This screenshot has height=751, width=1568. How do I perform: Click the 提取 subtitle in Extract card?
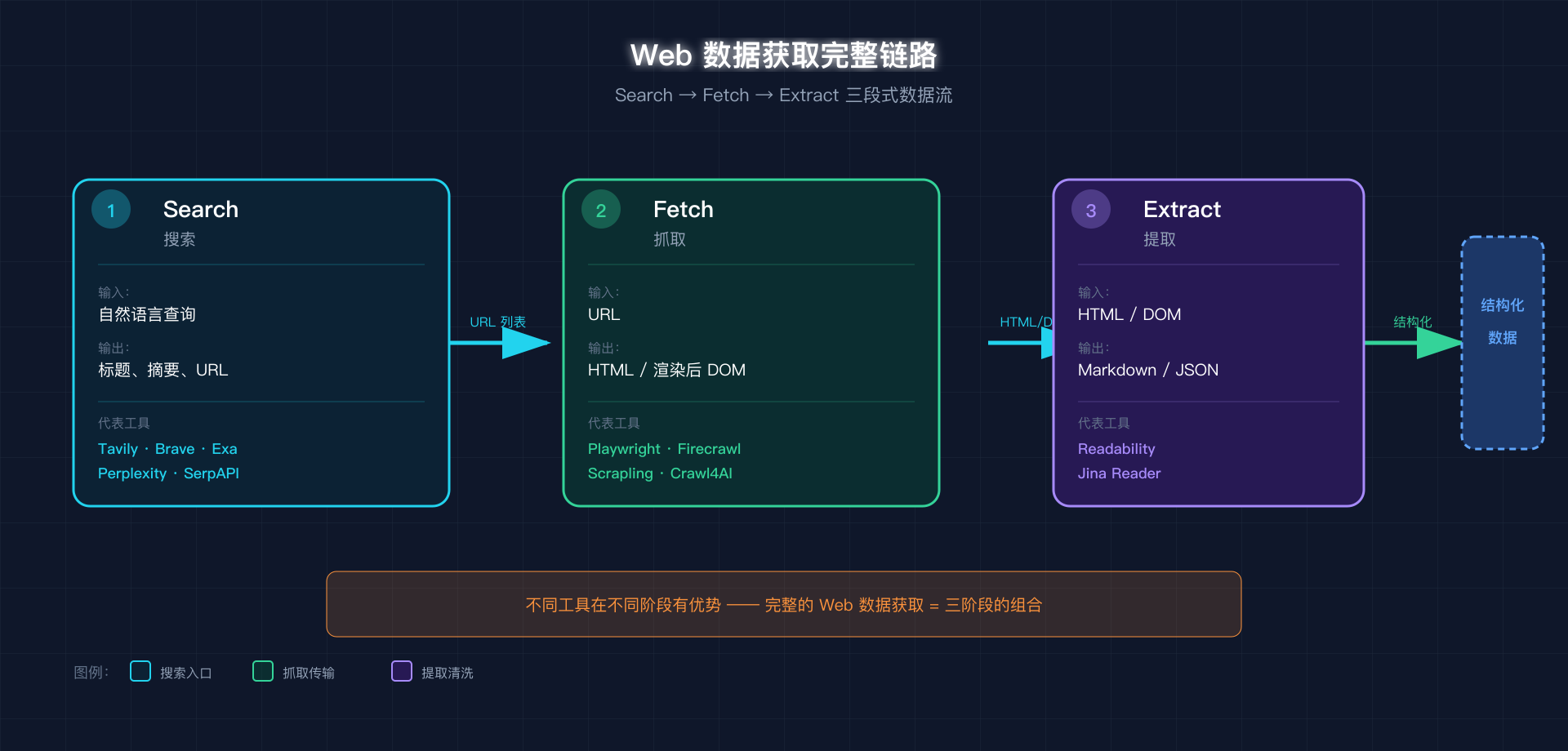point(1160,239)
